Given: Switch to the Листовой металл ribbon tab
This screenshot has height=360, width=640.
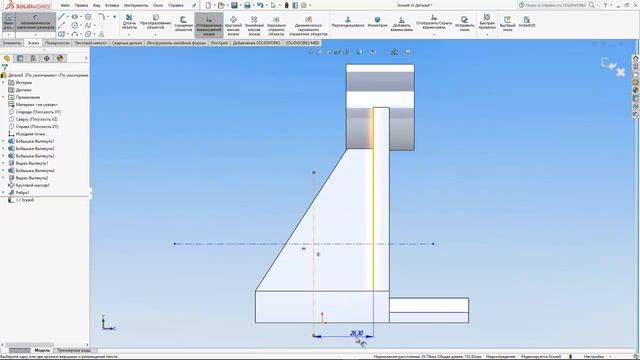Looking at the screenshot, I should (x=90, y=43).
